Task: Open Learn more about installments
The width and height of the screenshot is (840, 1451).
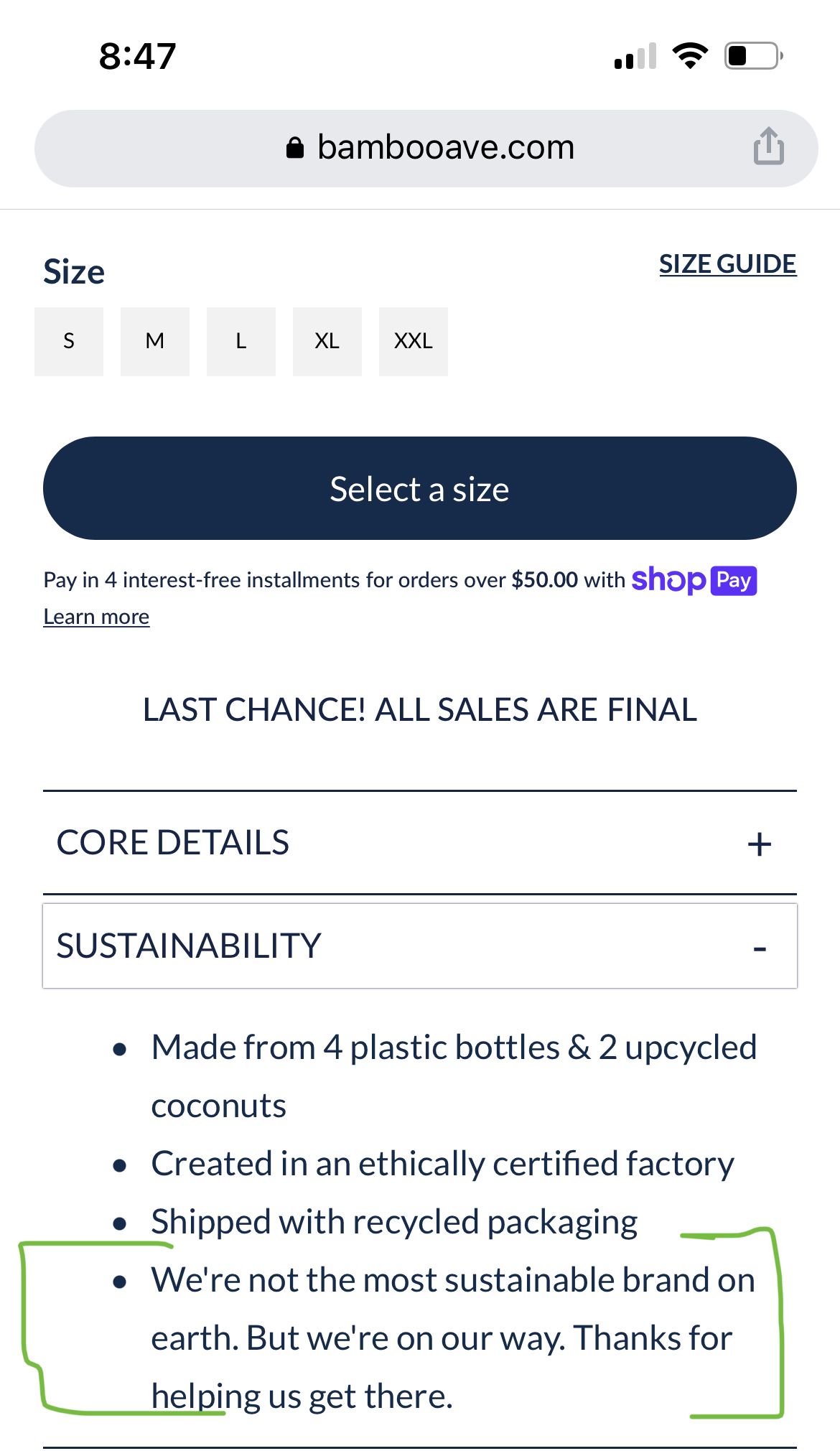Action: pos(96,617)
